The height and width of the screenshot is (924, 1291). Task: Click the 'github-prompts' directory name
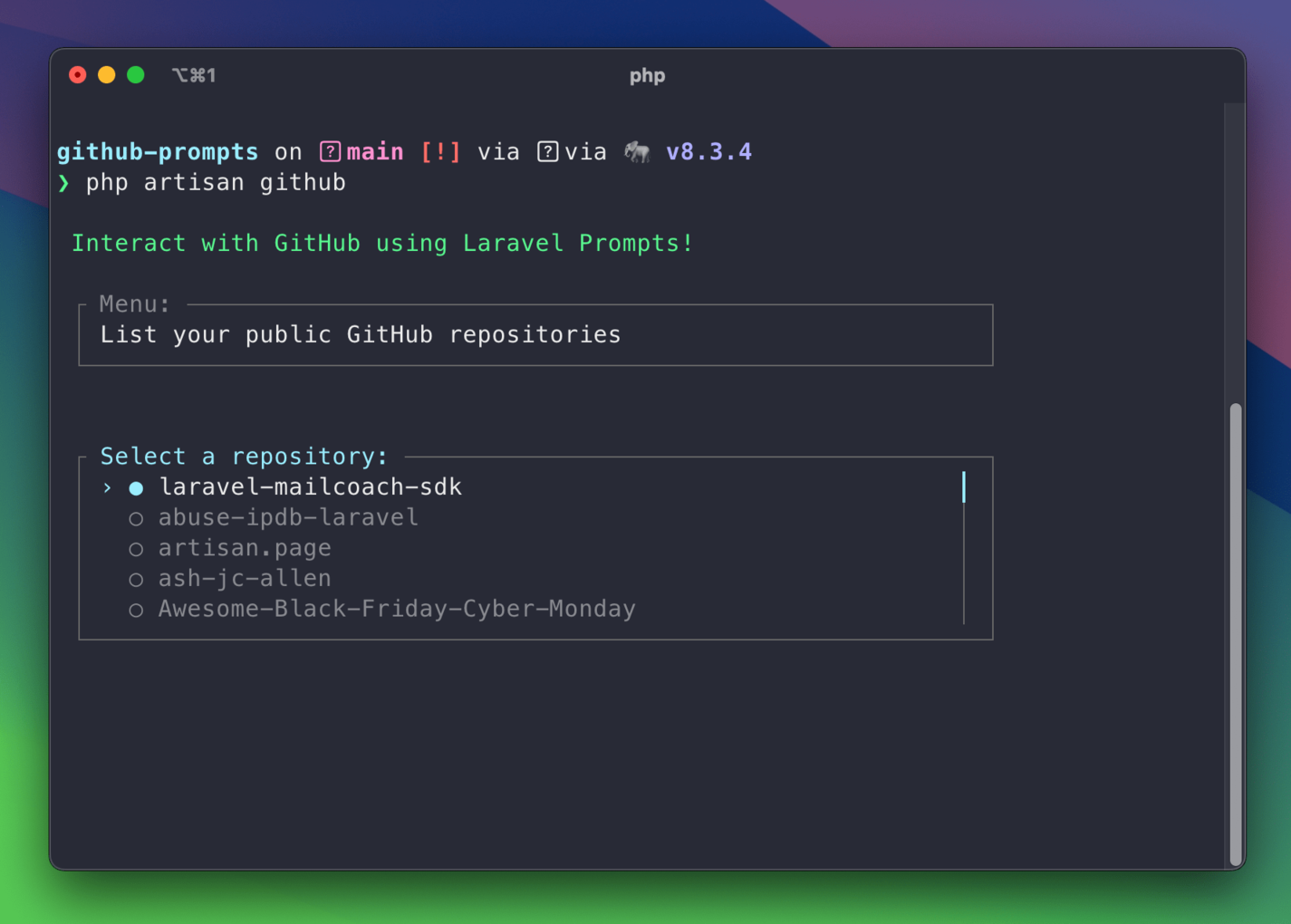(158, 151)
